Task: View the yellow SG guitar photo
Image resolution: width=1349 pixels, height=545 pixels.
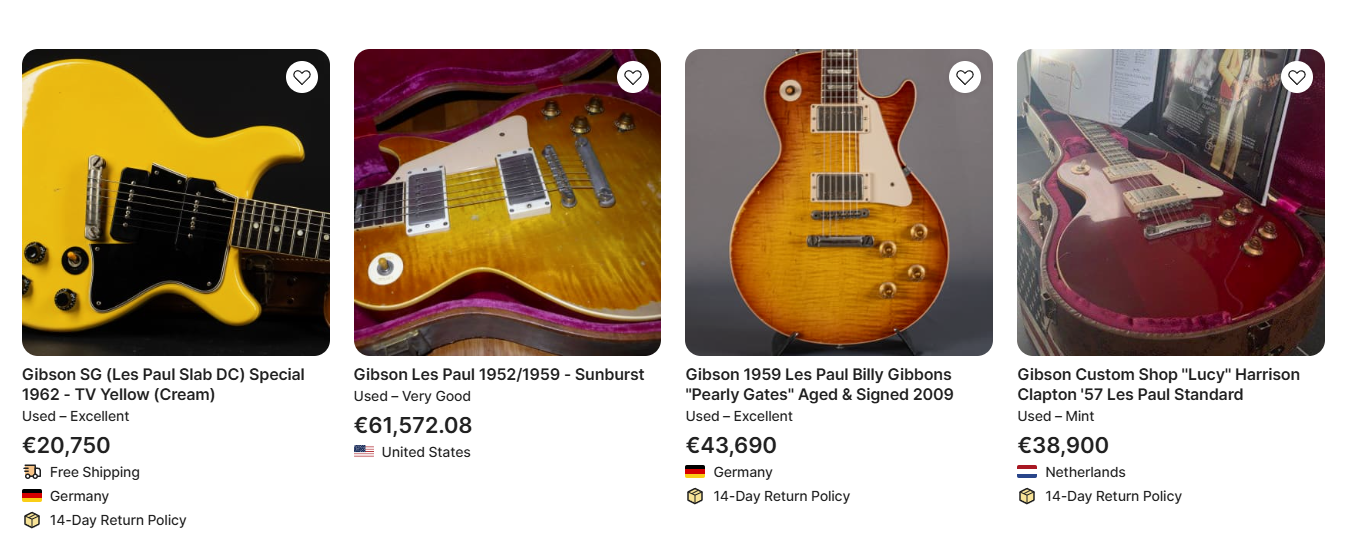Action: [x=176, y=202]
